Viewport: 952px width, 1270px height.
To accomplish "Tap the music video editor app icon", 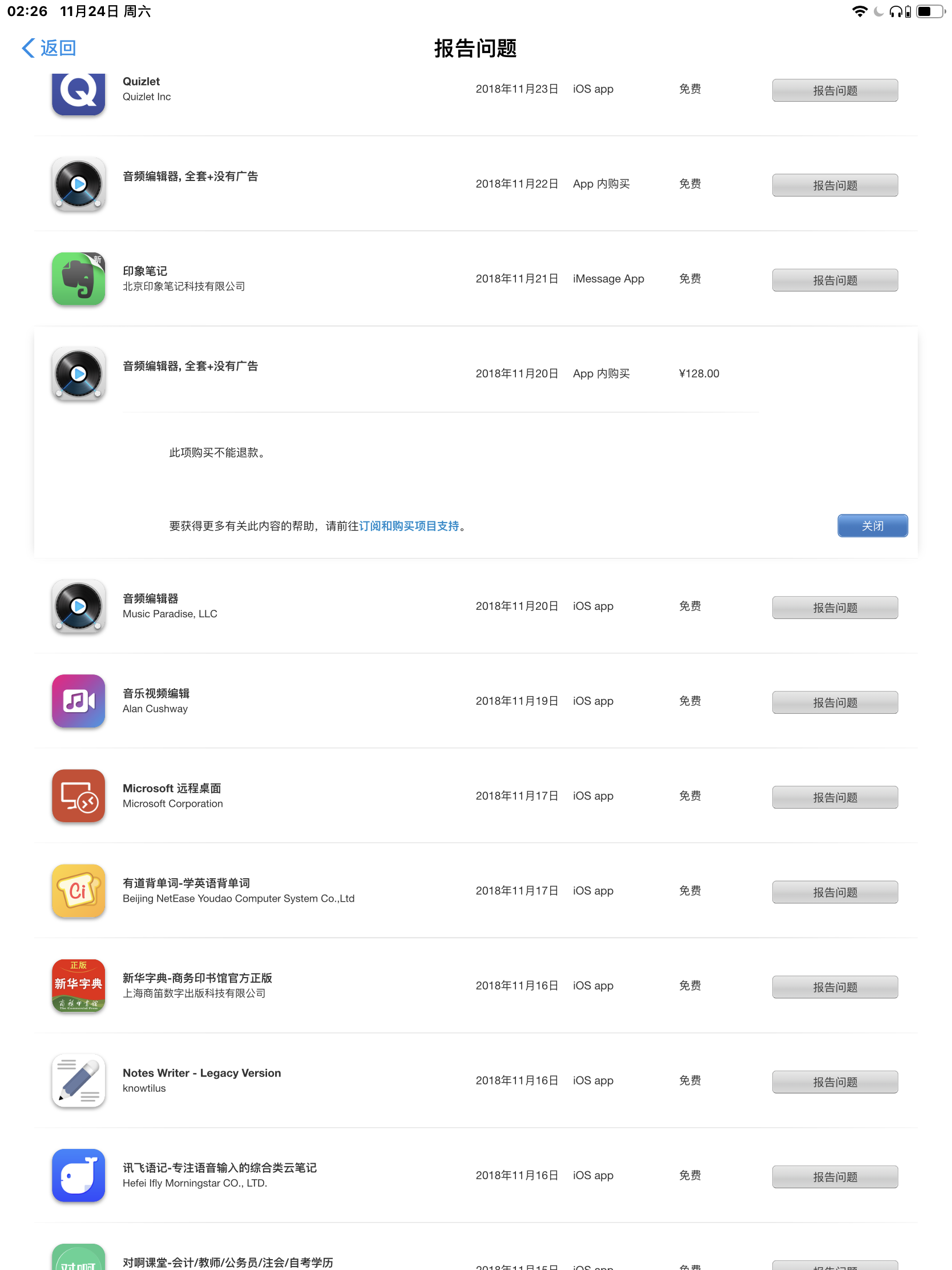I will 78,701.
